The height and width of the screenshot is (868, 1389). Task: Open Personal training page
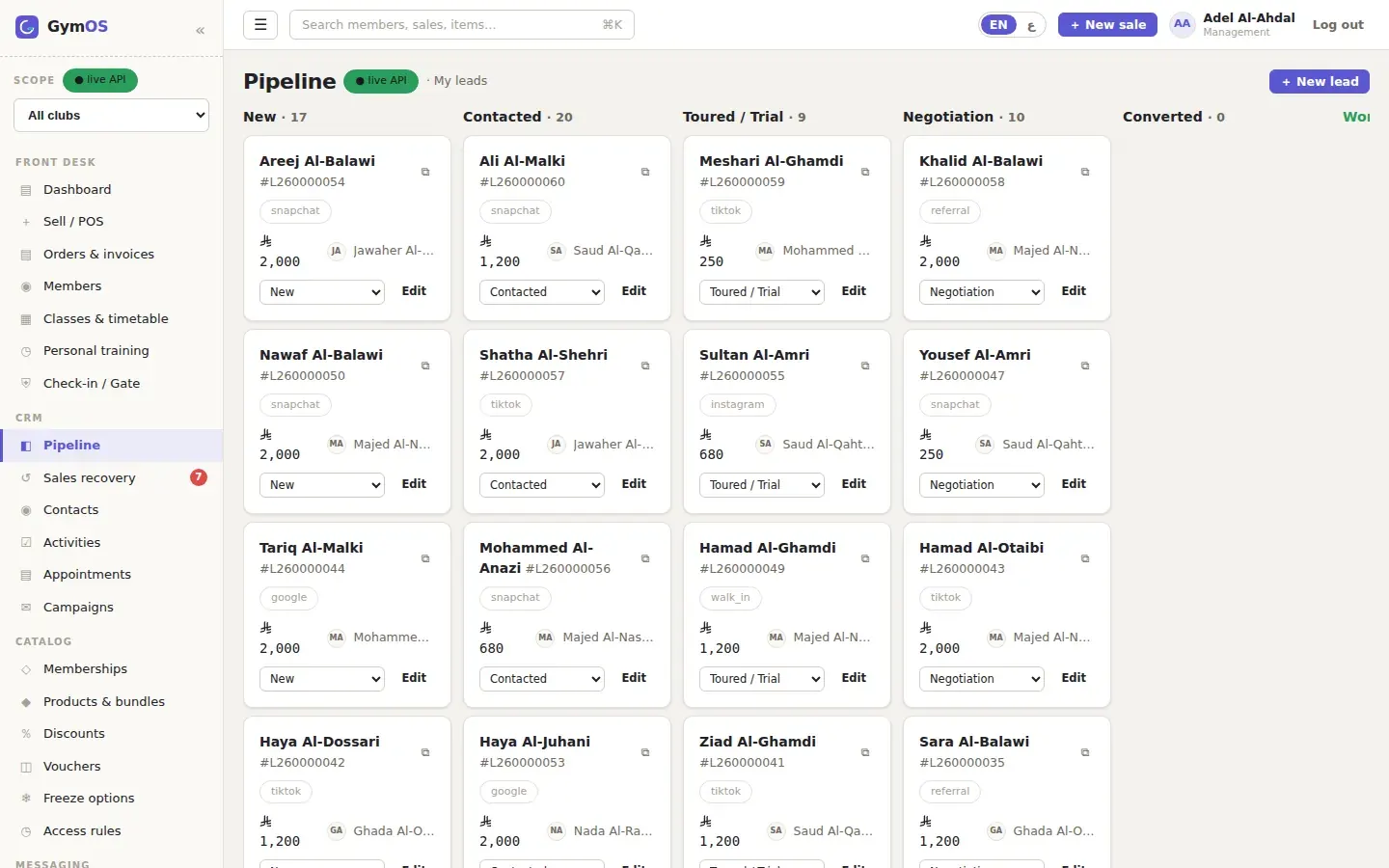point(111,351)
